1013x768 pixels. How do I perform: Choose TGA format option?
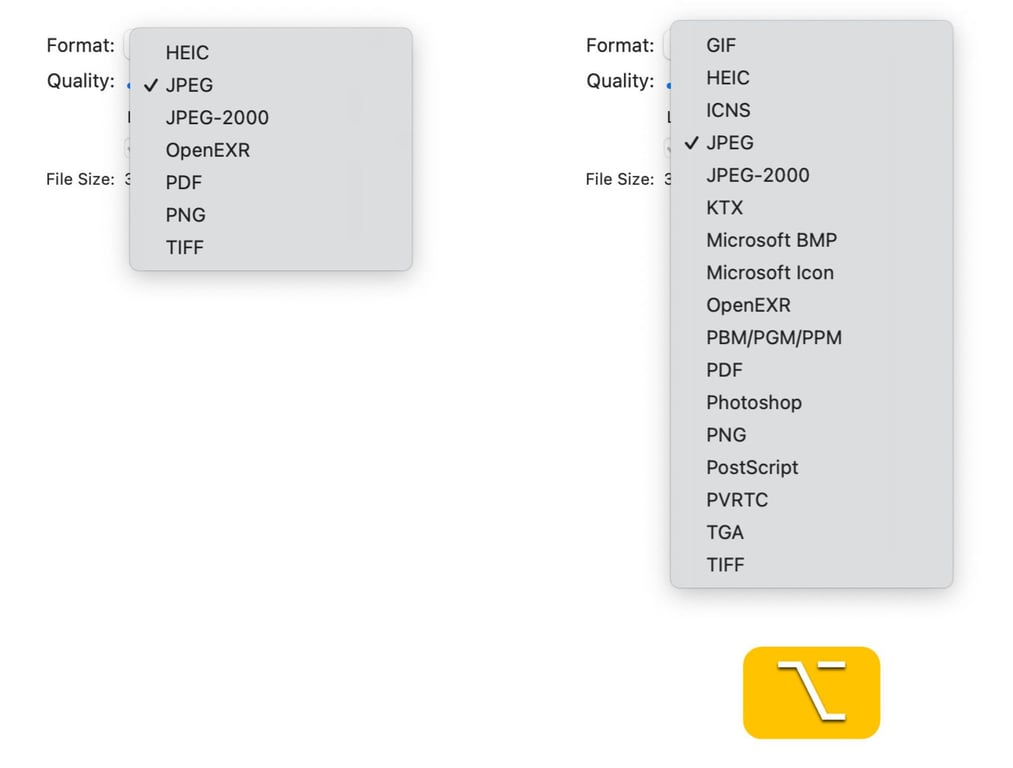811,532
